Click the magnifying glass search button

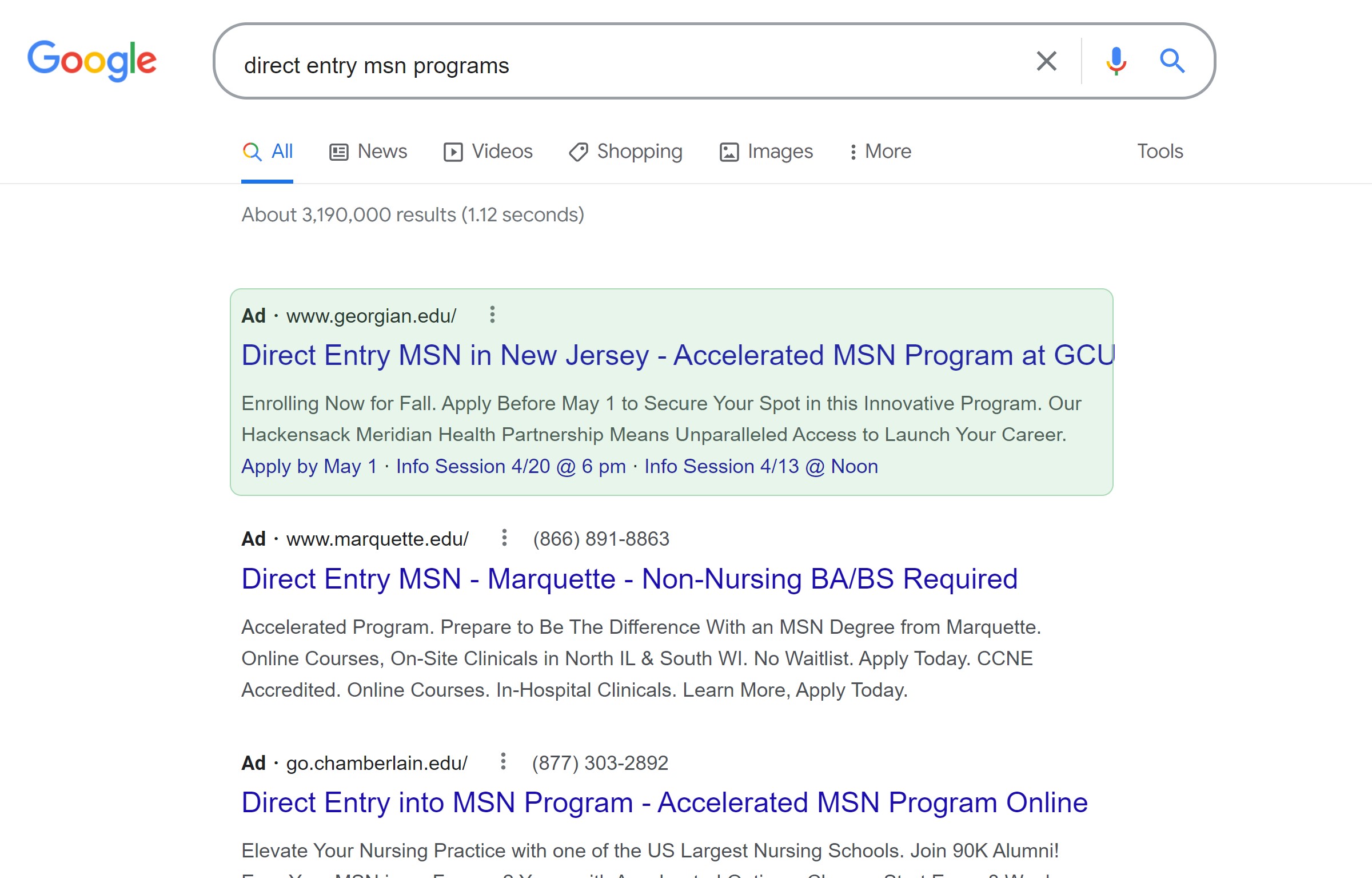click(1171, 61)
